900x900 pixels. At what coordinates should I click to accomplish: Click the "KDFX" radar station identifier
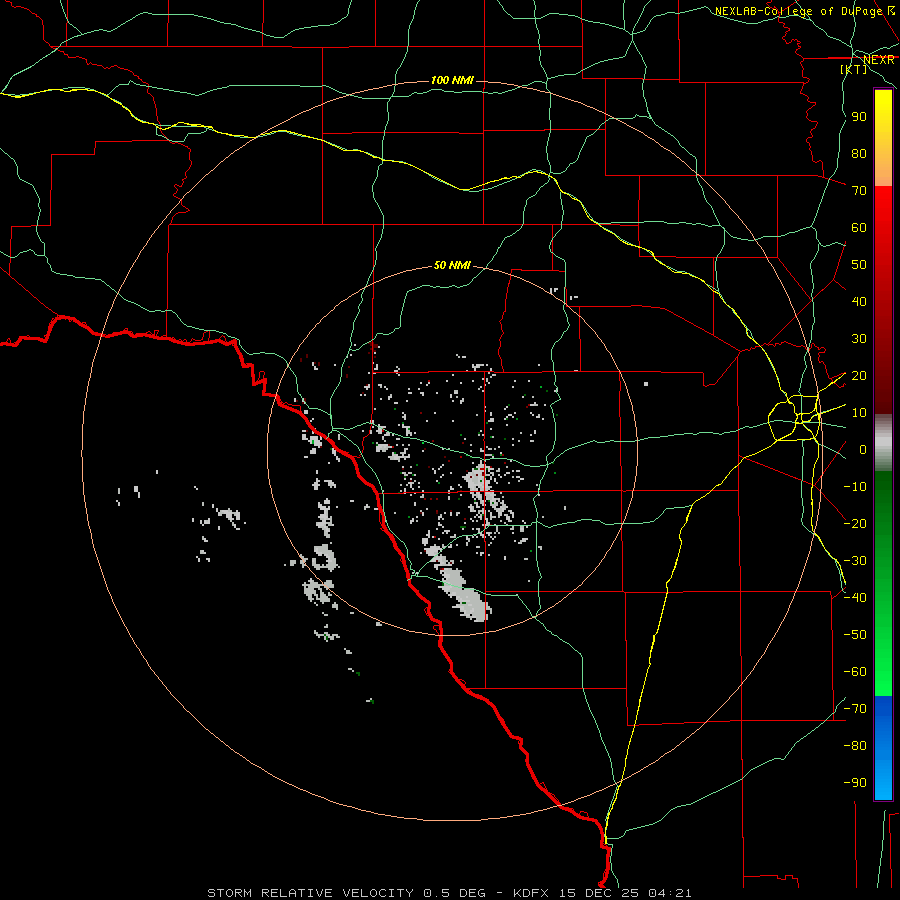coord(533,893)
